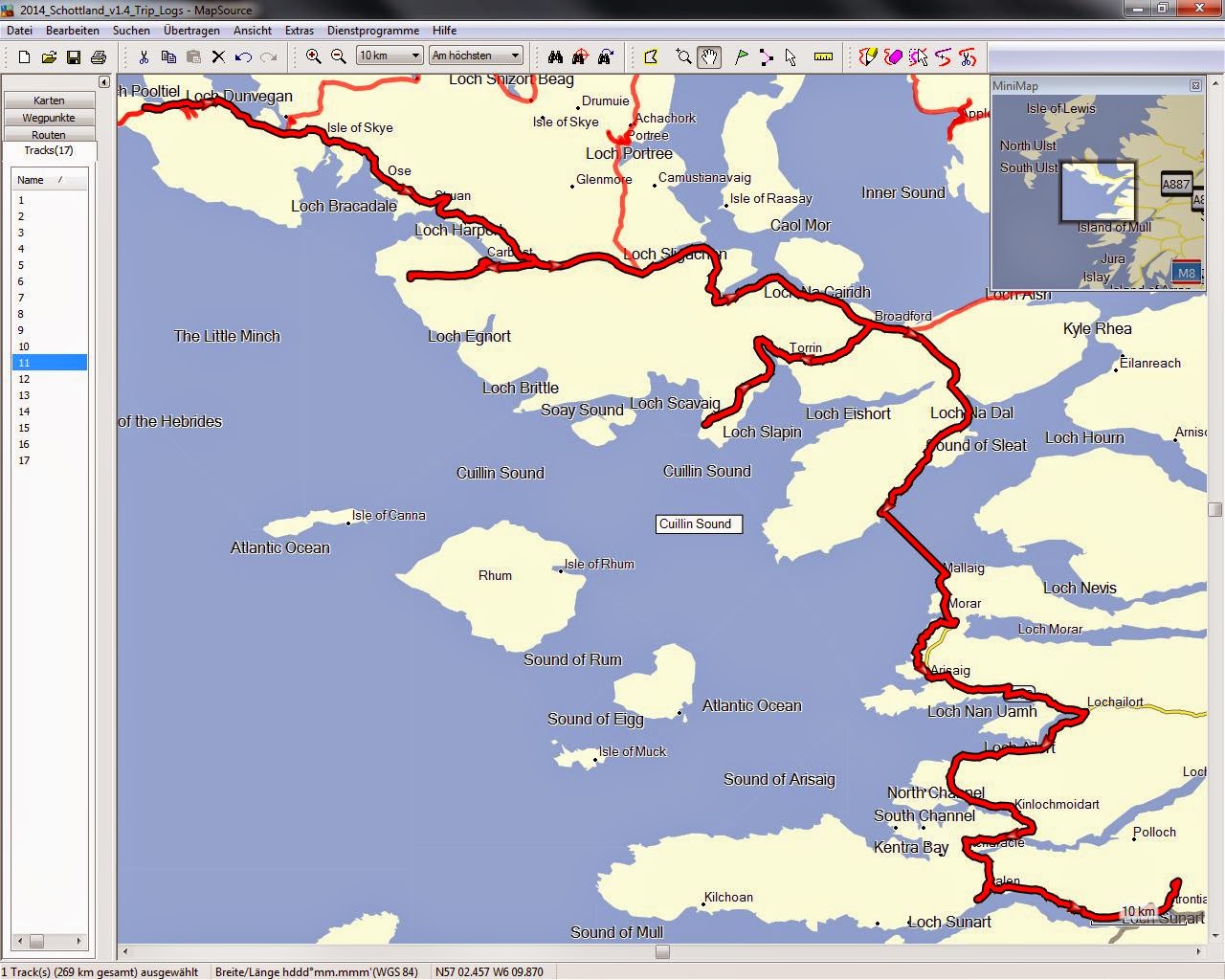Click the Isle of Canna map label
Image resolution: width=1225 pixels, height=980 pixels.
389,515
